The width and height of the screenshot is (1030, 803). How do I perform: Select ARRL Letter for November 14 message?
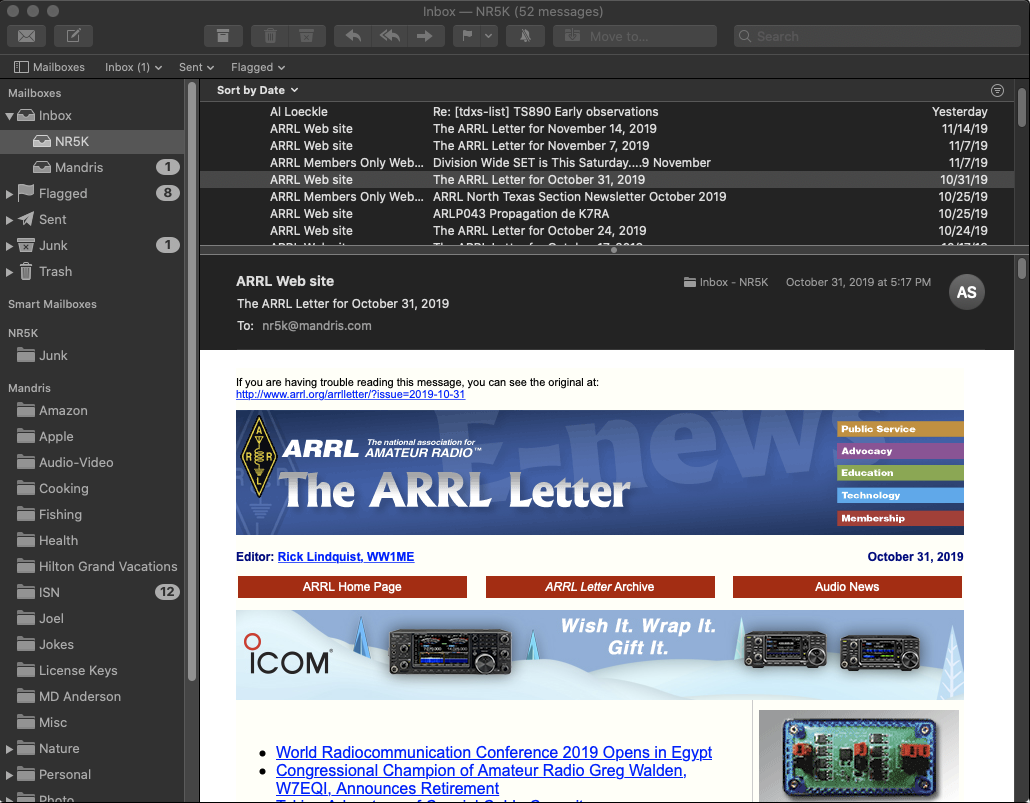pos(607,129)
